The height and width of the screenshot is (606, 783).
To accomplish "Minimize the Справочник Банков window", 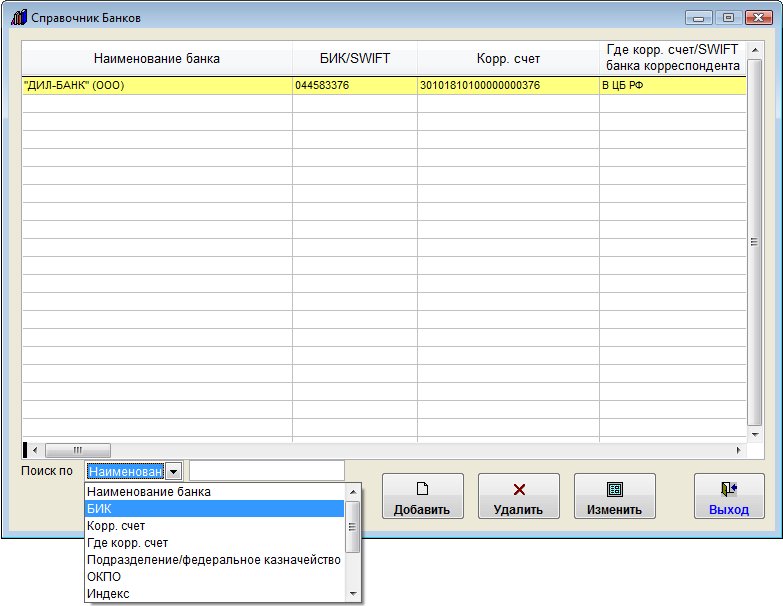I will (x=699, y=18).
